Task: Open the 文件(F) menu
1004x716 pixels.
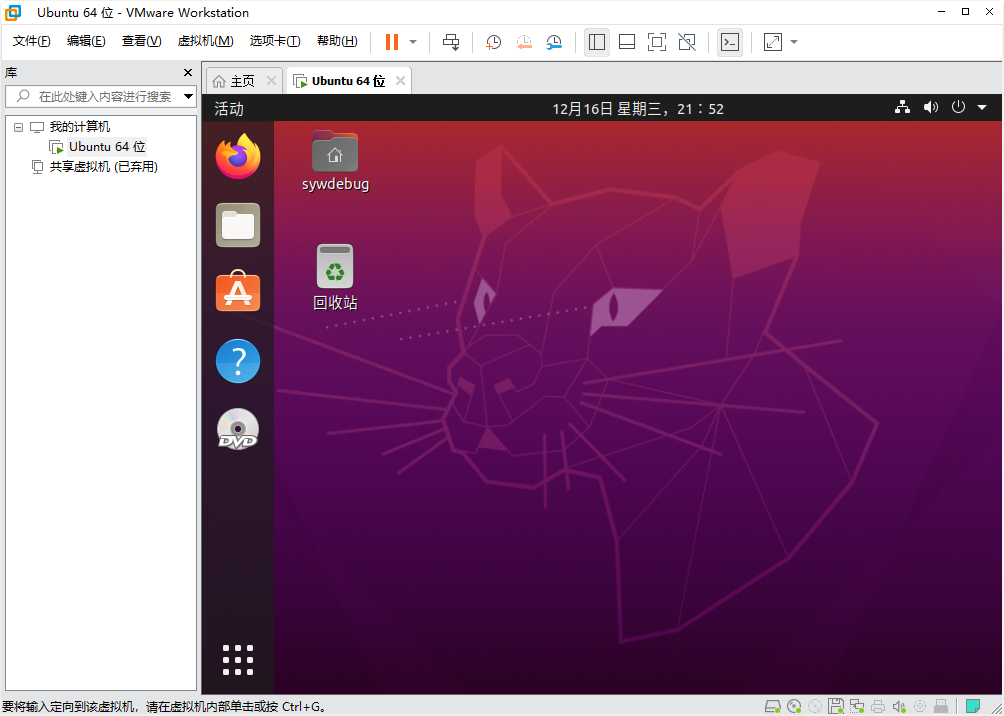Action: click(31, 41)
